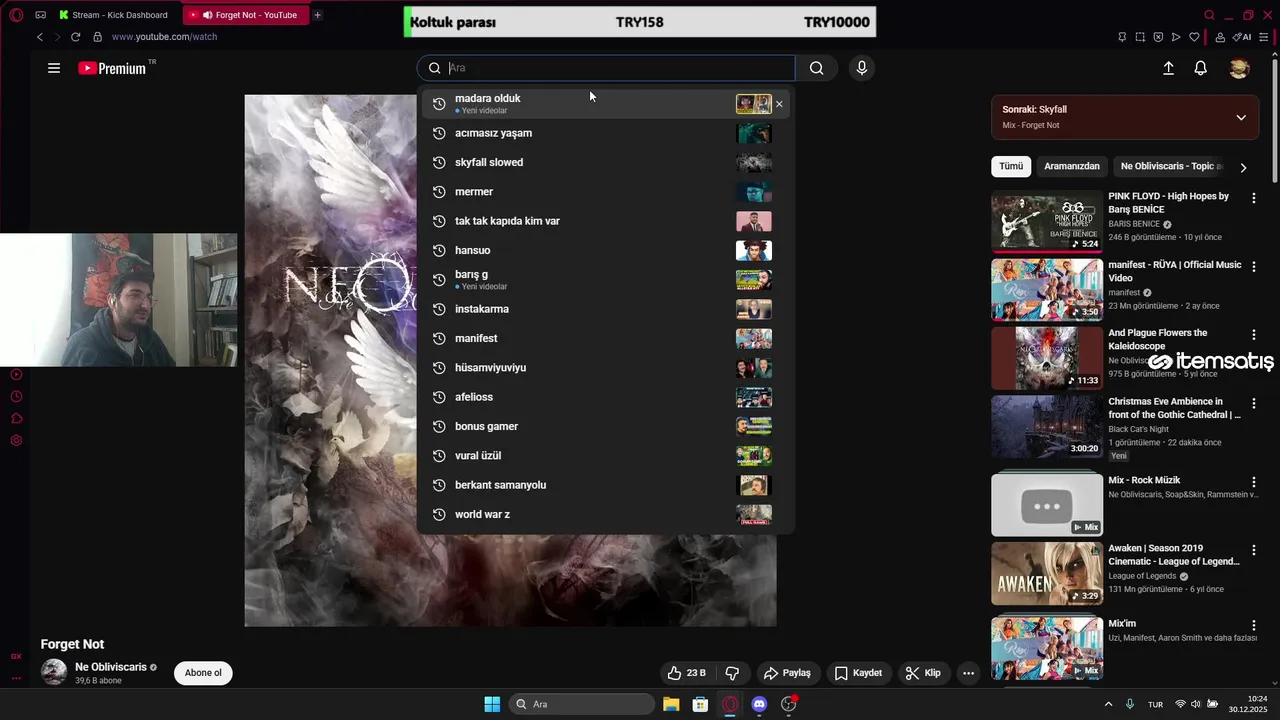Open Opera sidebar settings gear
This screenshot has width=1280, height=720.
[16, 440]
